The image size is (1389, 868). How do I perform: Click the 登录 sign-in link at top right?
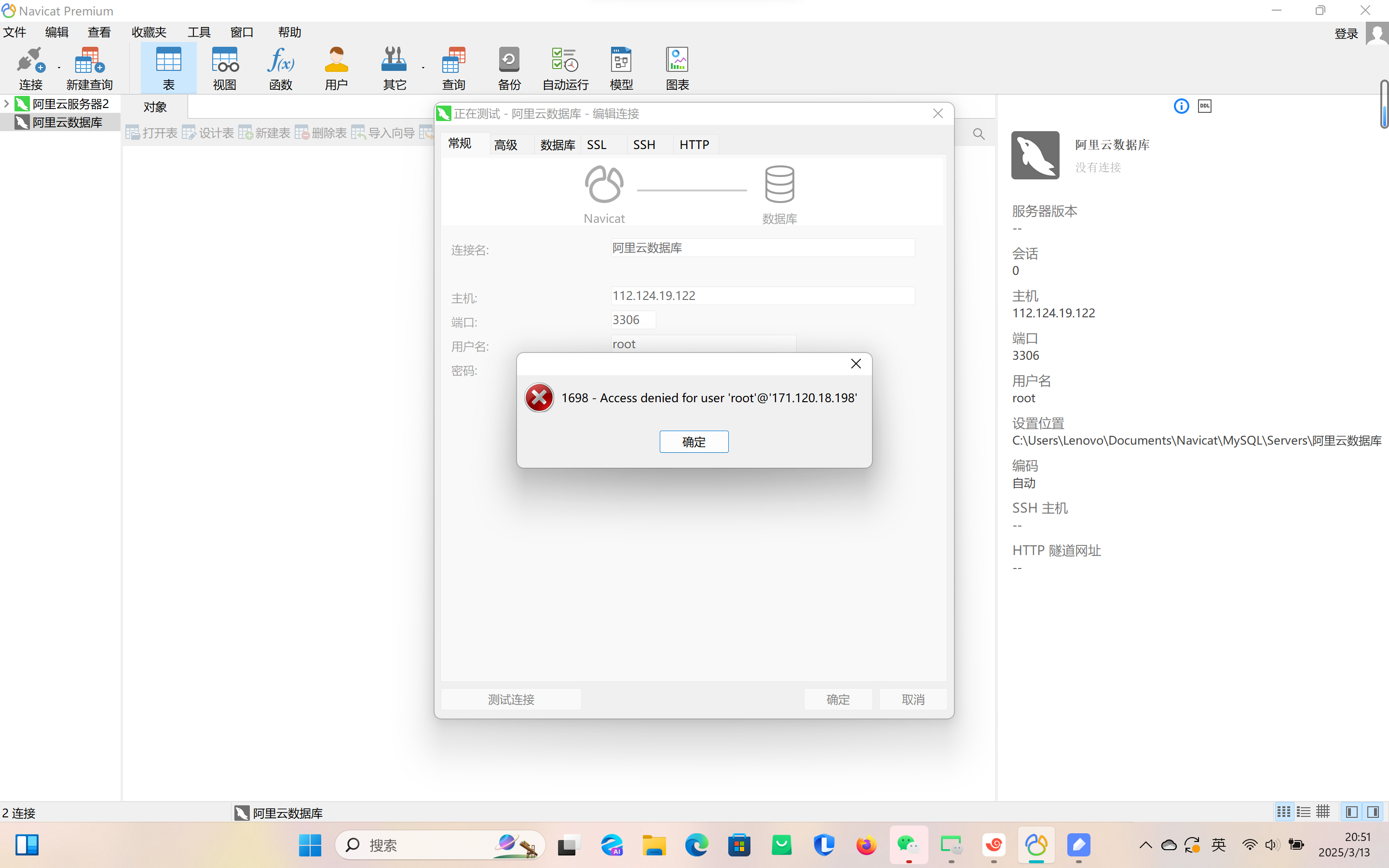[1346, 34]
